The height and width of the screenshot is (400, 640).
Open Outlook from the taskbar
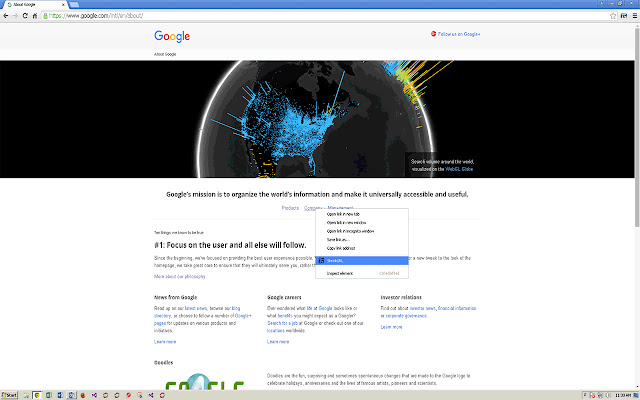point(71,395)
